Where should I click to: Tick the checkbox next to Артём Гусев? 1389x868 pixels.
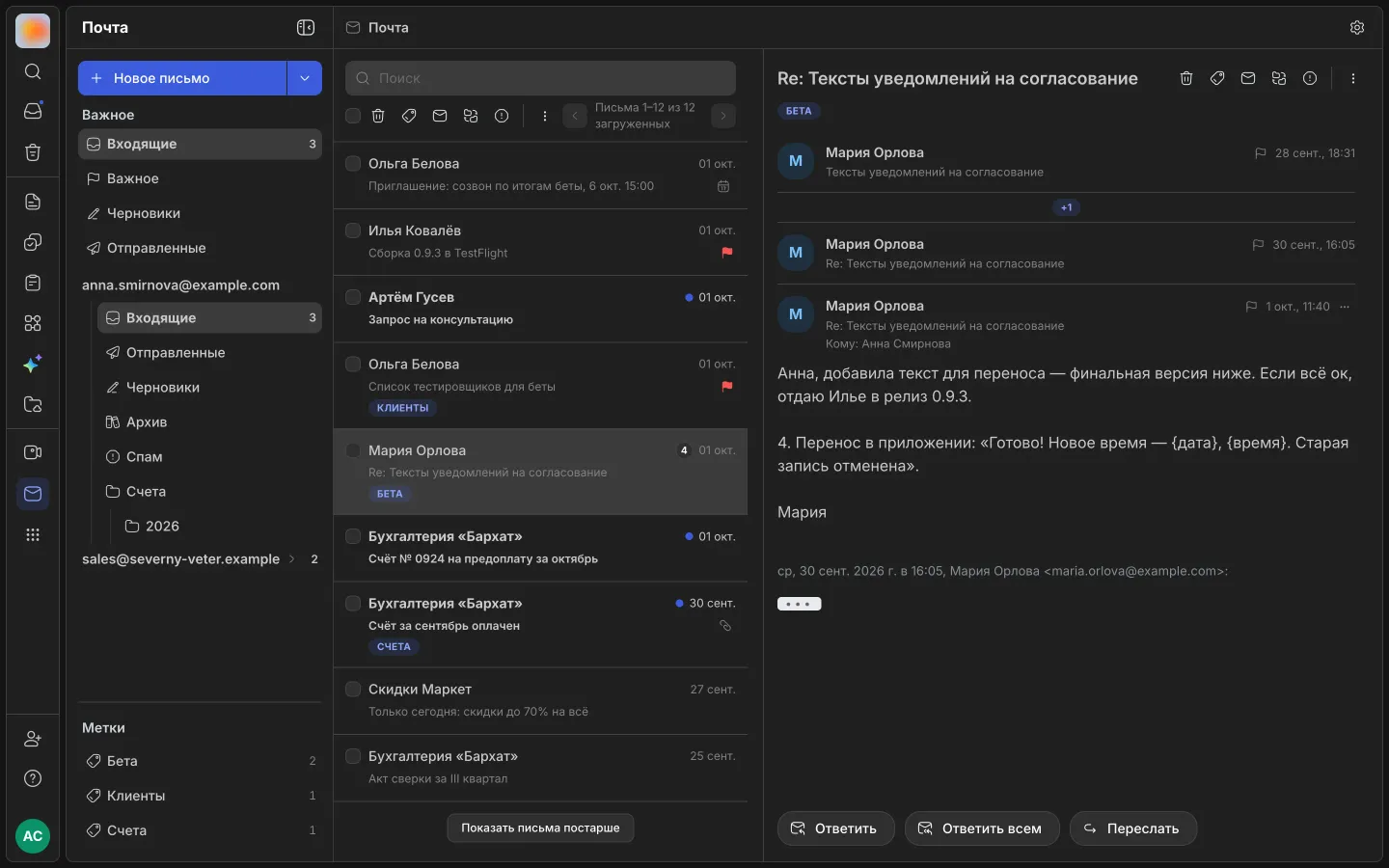(x=353, y=297)
